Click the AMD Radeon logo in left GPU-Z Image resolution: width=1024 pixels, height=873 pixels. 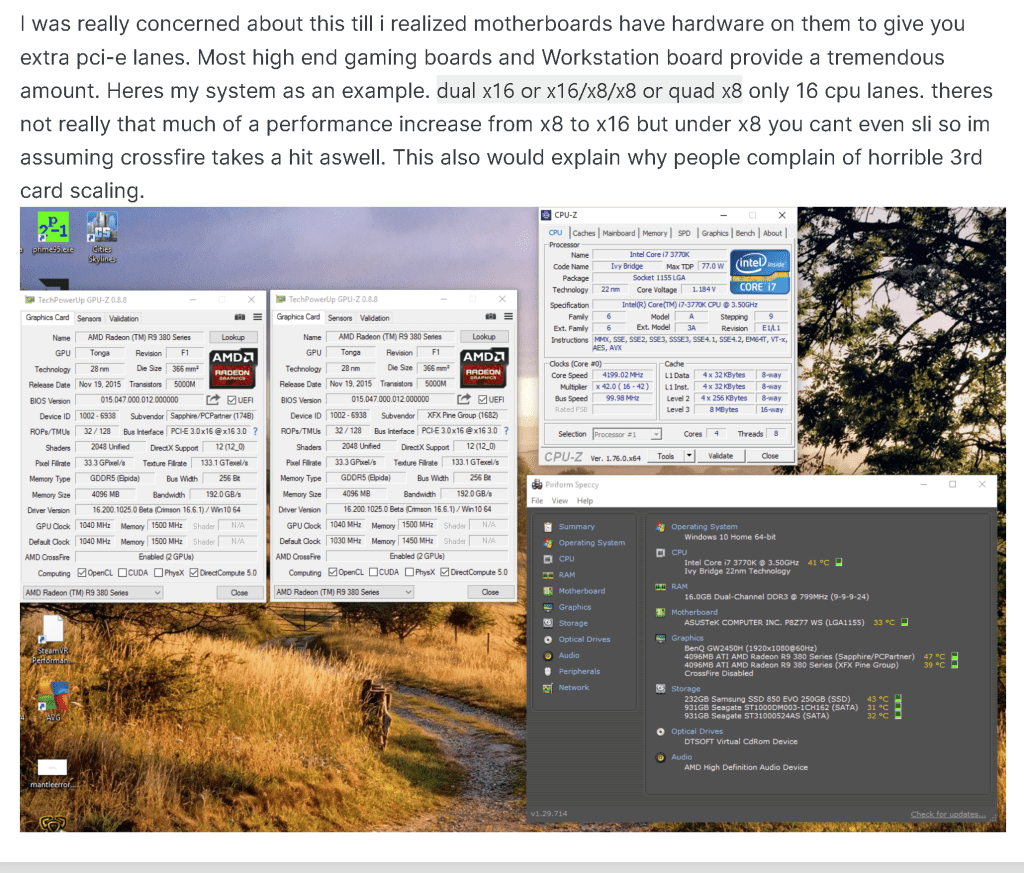[x=232, y=368]
